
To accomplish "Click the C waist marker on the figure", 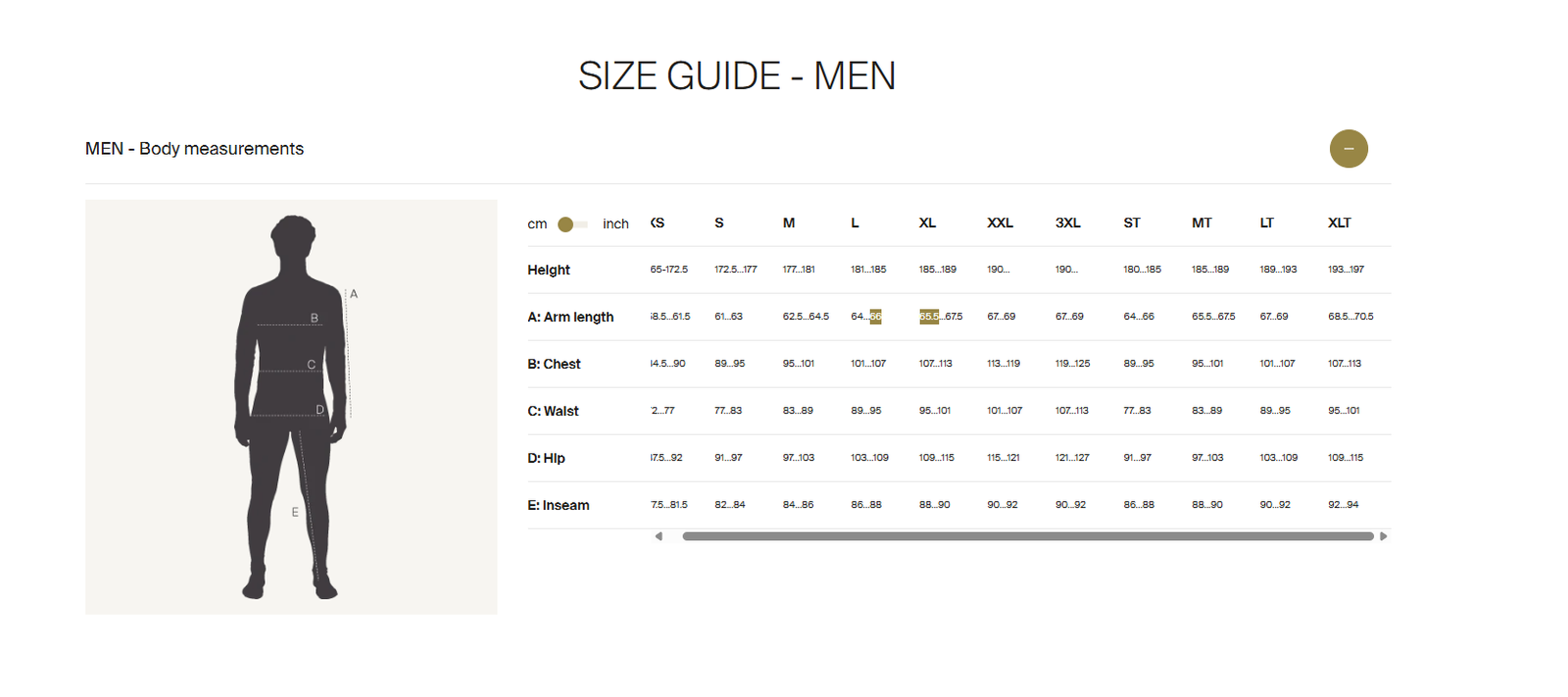I will (312, 365).
